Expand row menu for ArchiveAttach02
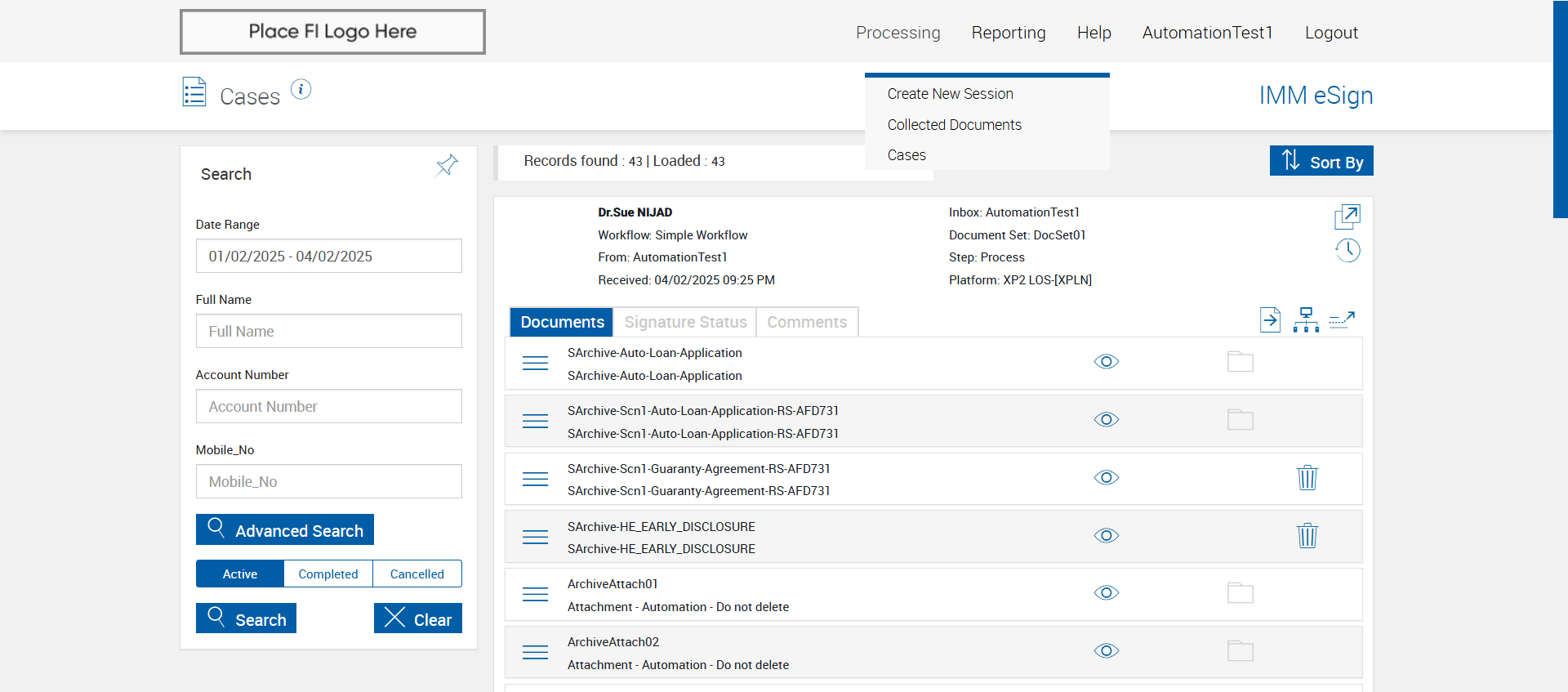 [535, 652]
